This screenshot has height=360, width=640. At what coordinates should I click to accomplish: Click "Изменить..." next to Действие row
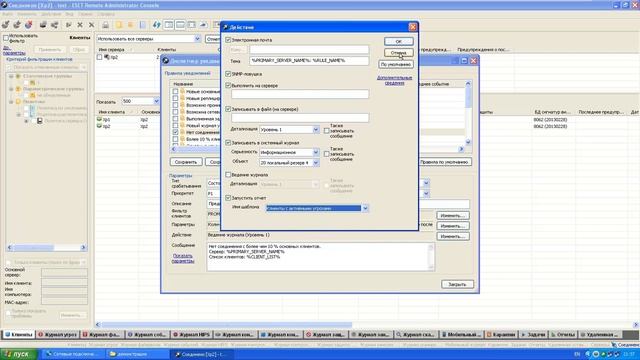[453, 236]
